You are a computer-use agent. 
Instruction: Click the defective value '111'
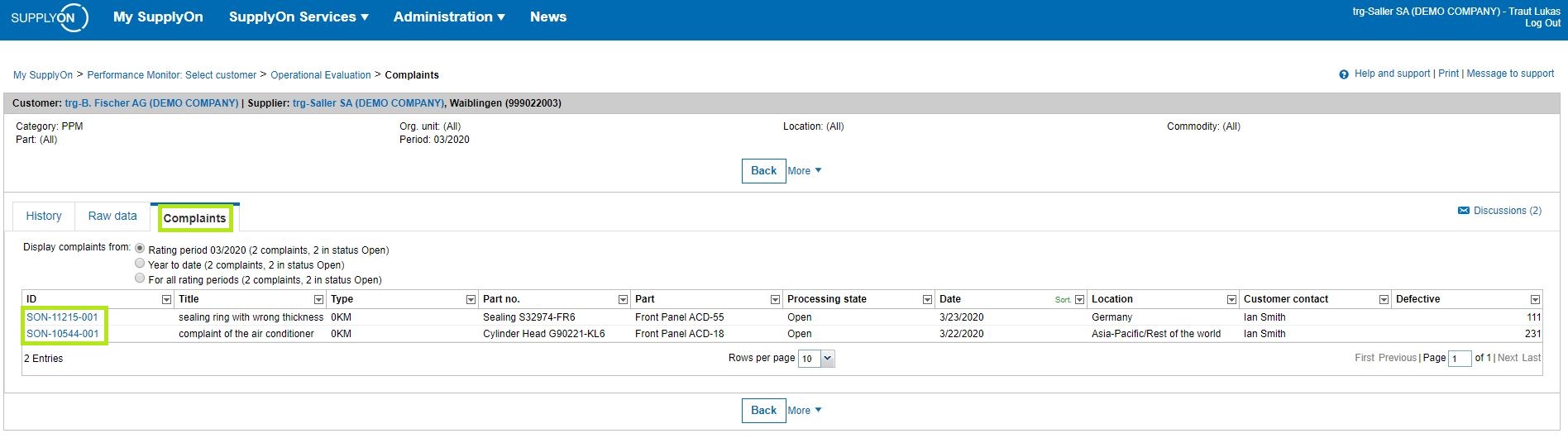1533,317
